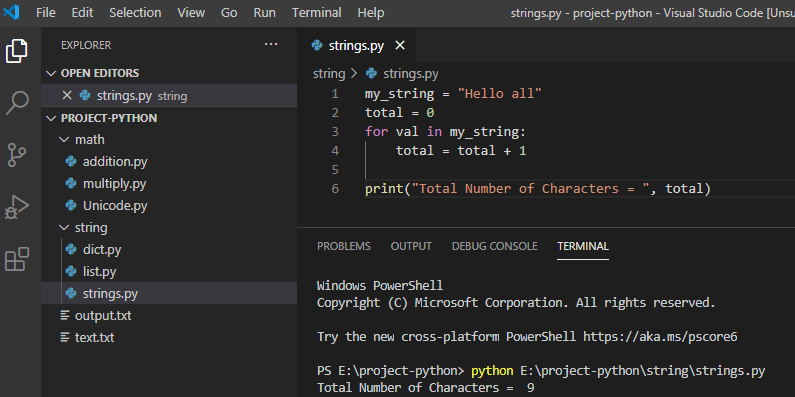Click the strings.py breadcrumb segment

tap(411, 74)
